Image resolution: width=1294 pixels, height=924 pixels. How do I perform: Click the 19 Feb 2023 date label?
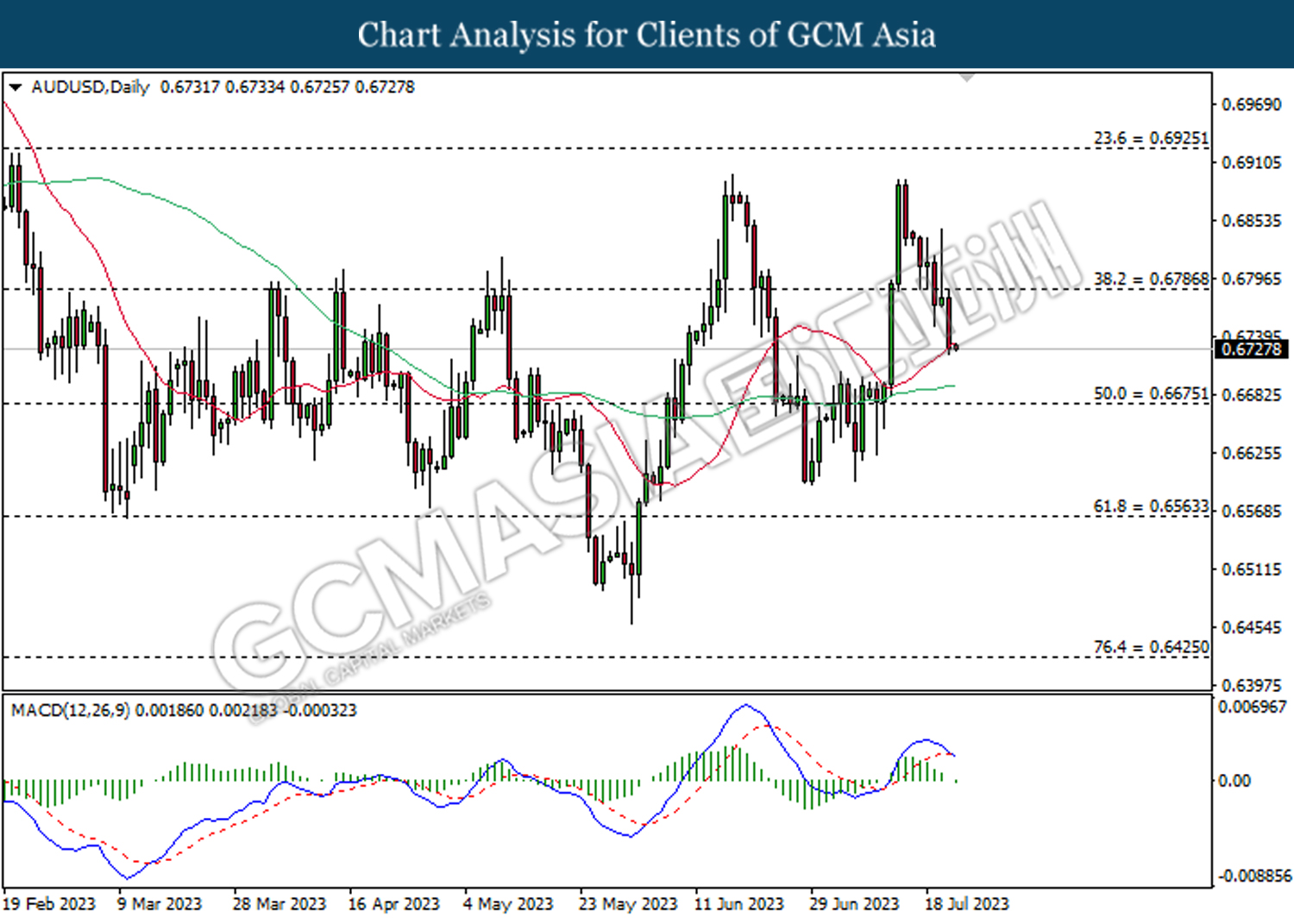(49, 904)
